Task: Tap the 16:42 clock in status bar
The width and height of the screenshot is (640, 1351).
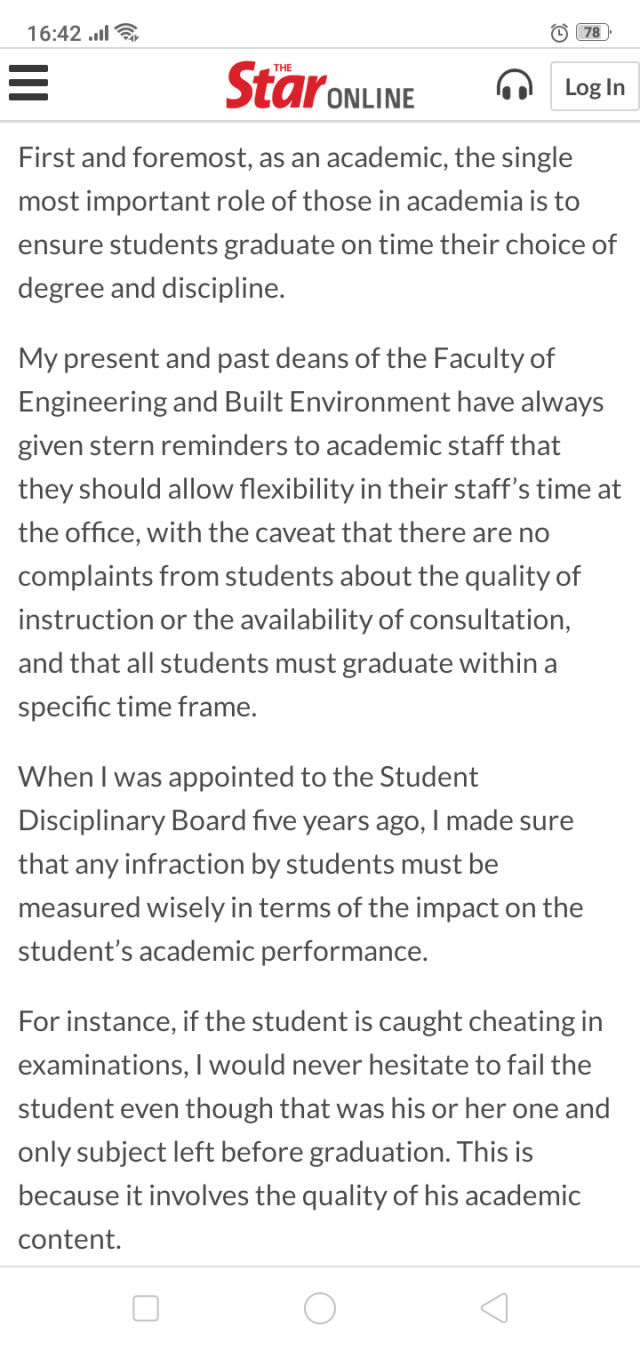Action: click(54, 33)
